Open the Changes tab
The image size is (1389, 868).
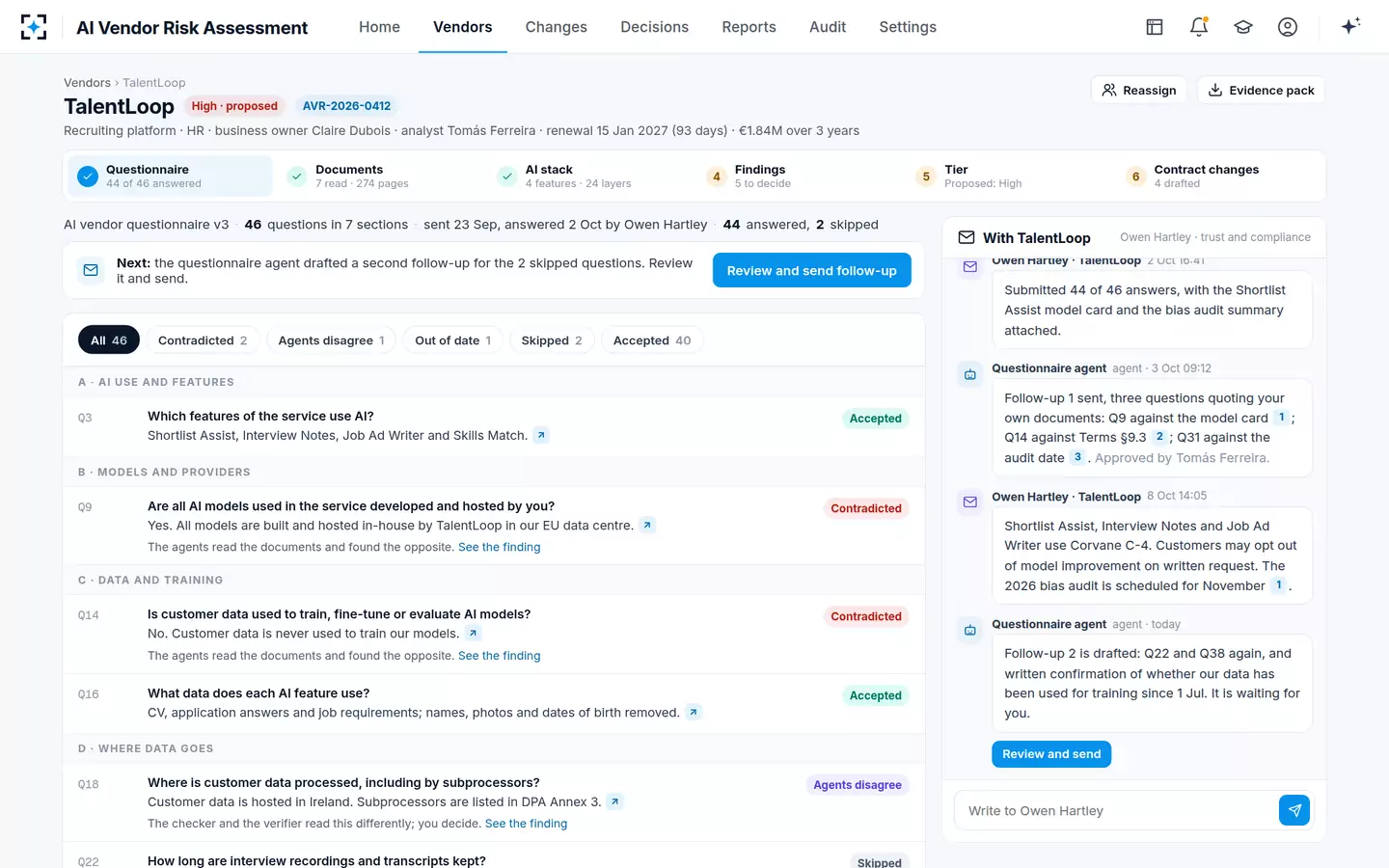556,27
